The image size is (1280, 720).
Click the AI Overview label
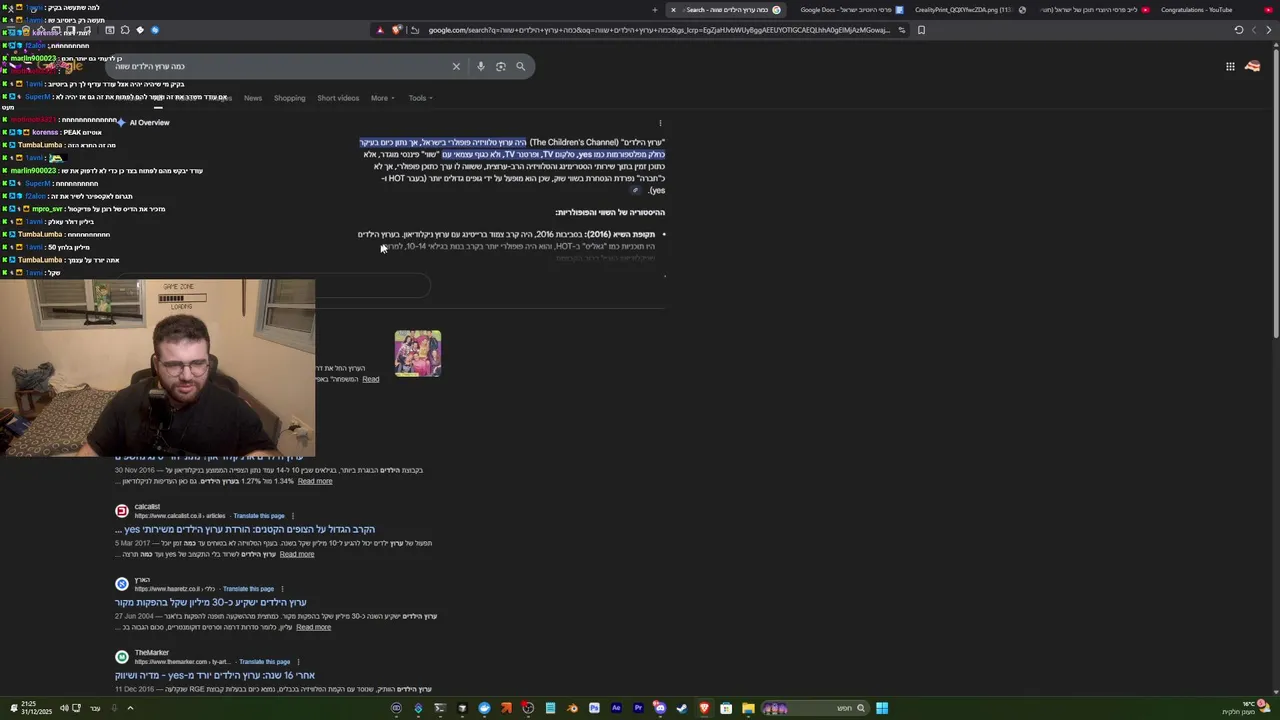[149, 123]
